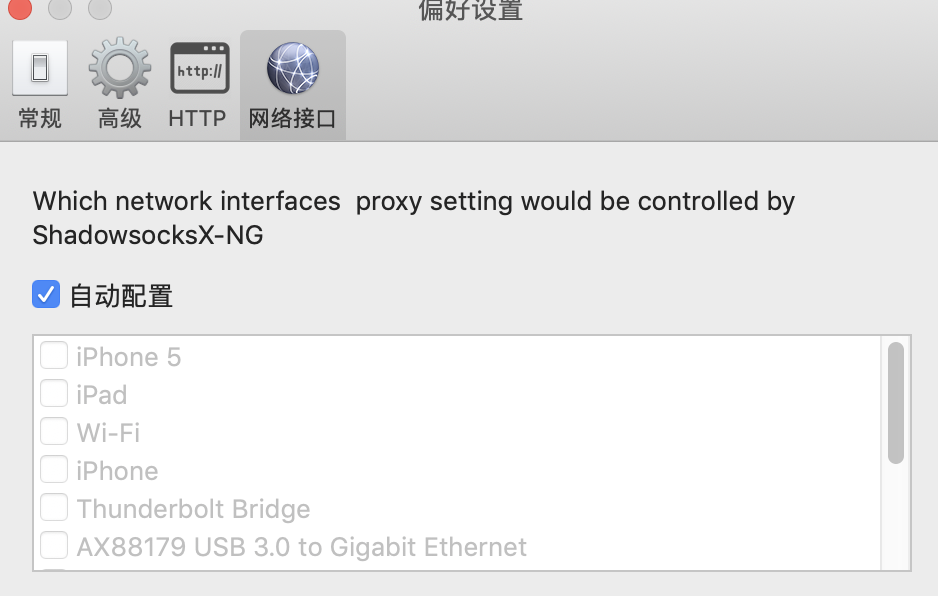This screenshot has height=596, width=938.
Task: Switch to the HTTP tab
Action: tap(198, 85)
